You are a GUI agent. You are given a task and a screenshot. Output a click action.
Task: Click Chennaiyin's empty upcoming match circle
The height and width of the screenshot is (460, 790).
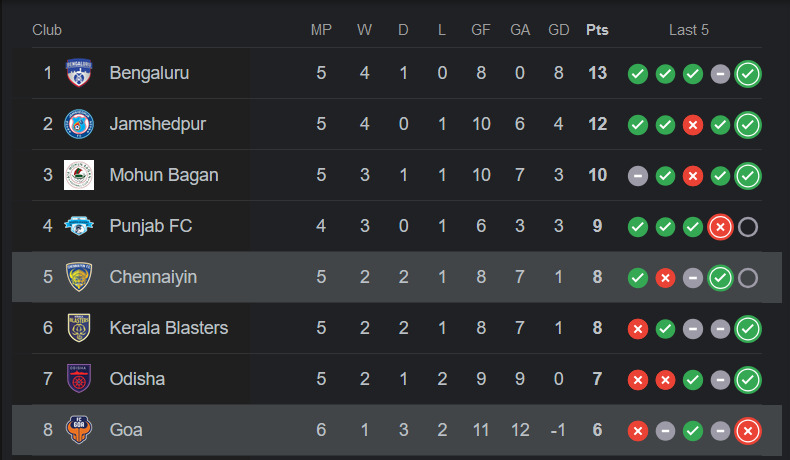point(747,278)
